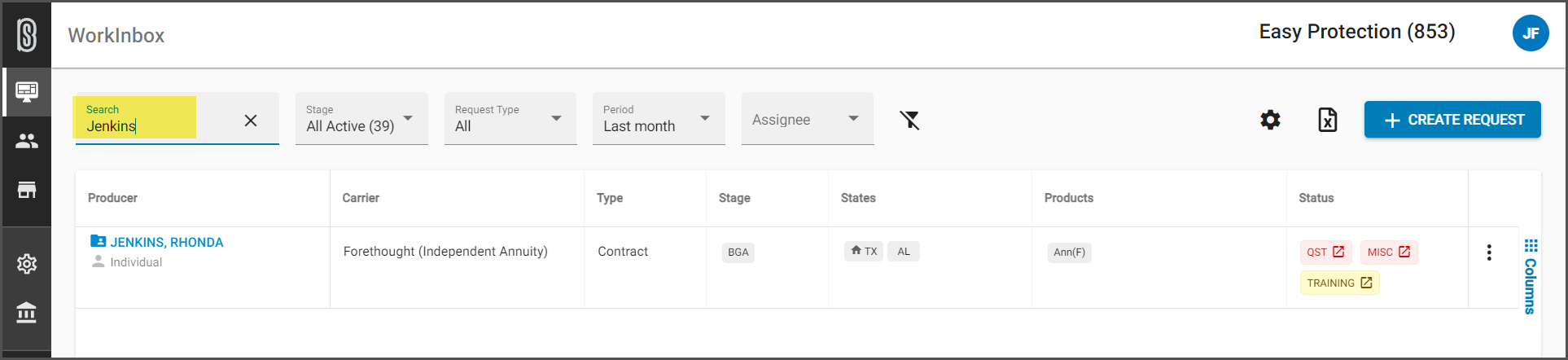Viewport: 1568px width, 360px height.
Task: Clear all filters with the funnel icon
Action: coord(909,121)
